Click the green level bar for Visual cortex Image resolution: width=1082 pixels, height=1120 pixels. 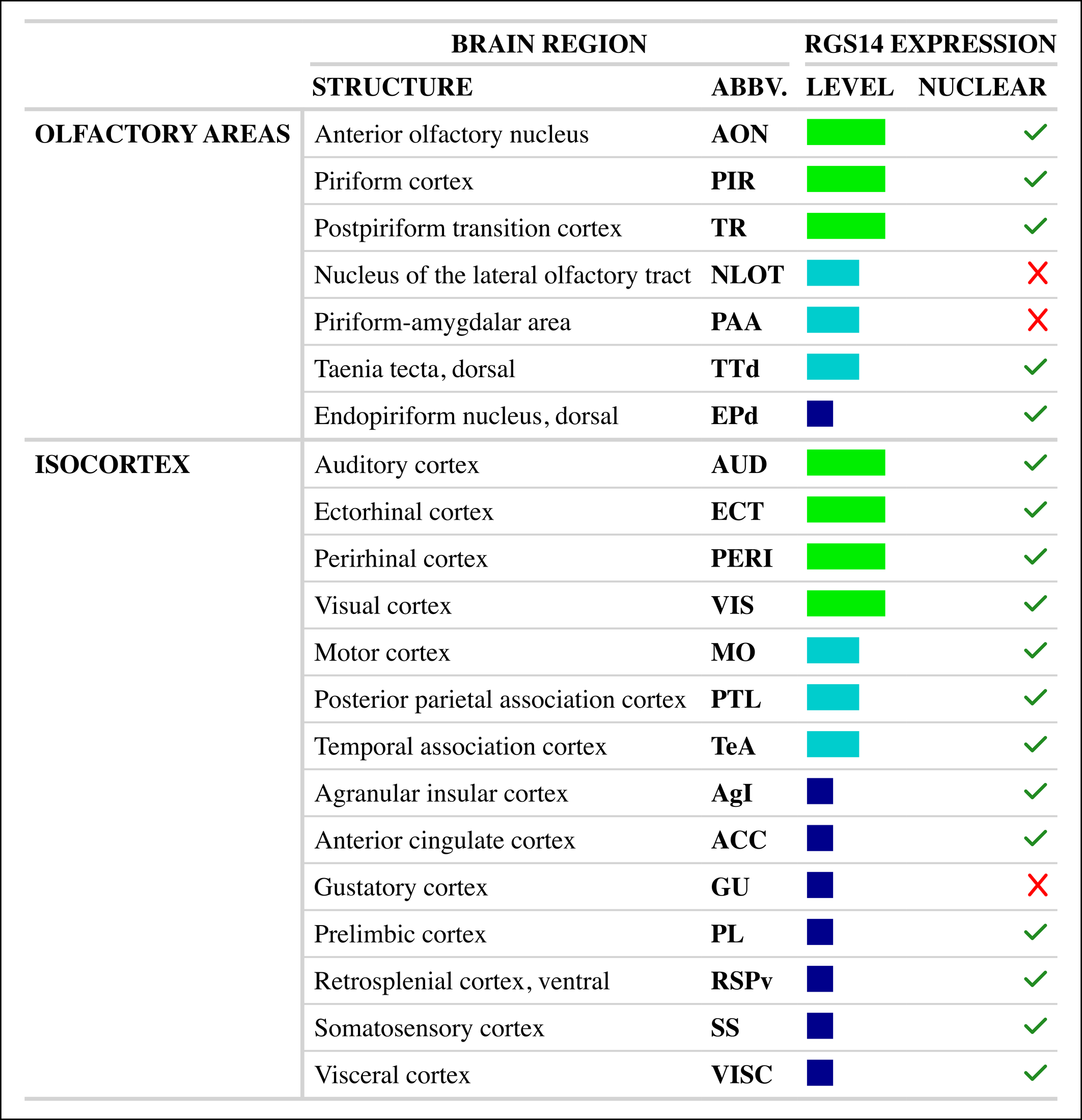coord(845,603)
